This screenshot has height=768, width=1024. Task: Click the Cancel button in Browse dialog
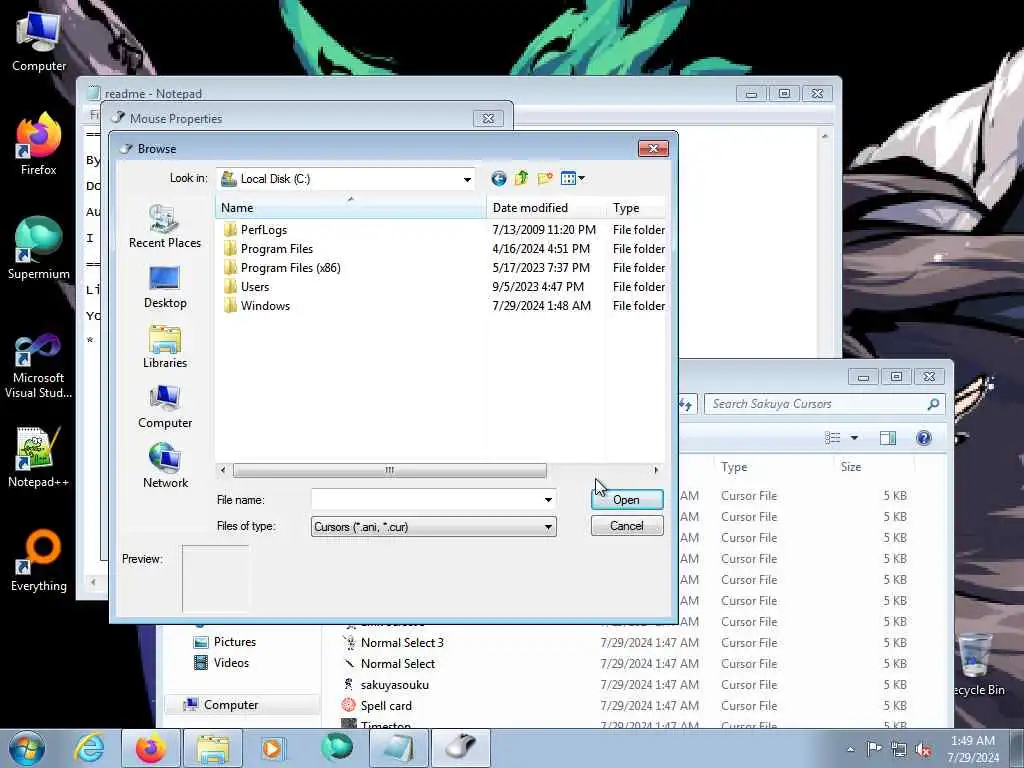(x=627, y=526)
